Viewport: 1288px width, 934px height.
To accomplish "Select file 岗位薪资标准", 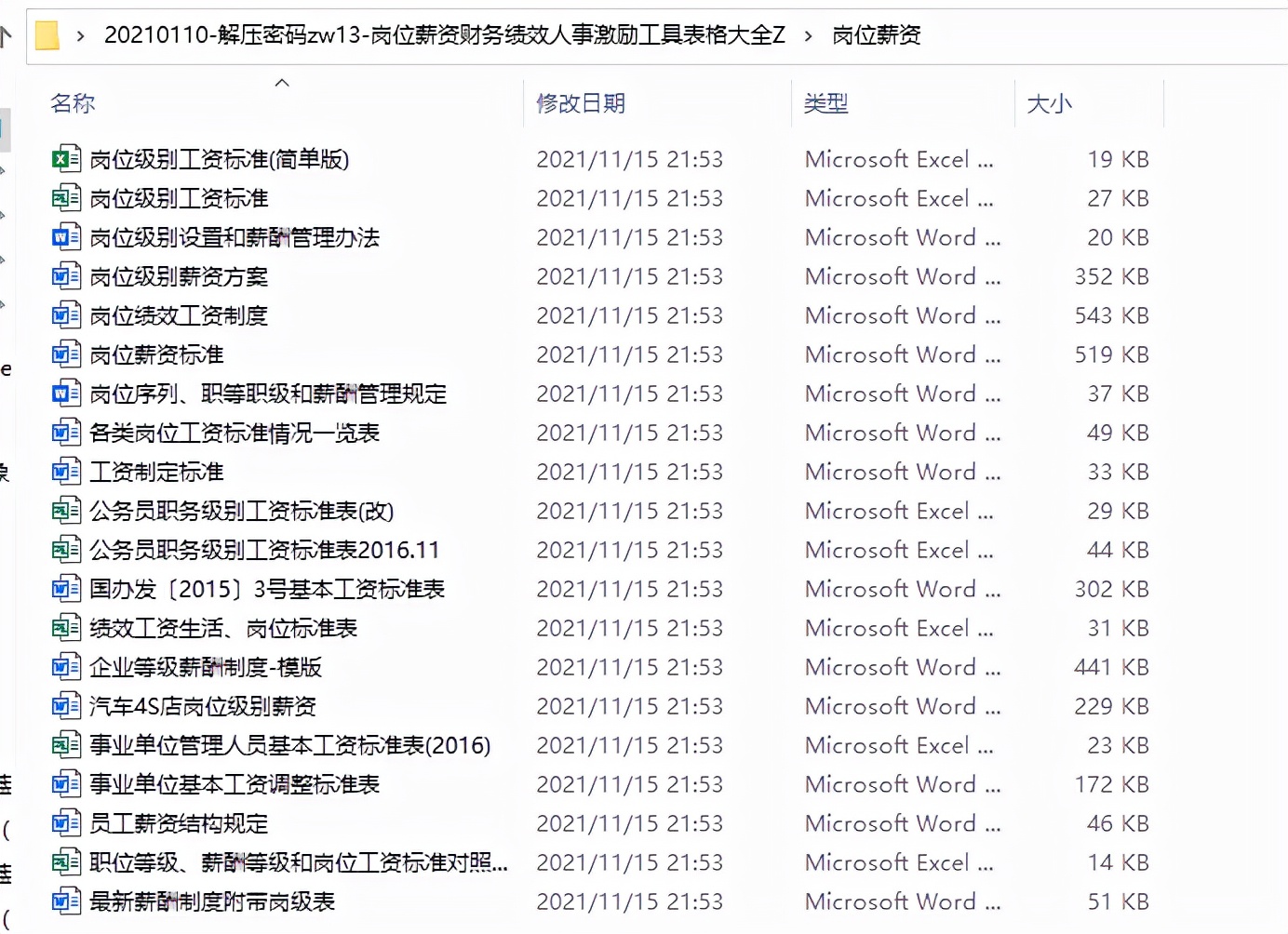I will coord(156,354).
